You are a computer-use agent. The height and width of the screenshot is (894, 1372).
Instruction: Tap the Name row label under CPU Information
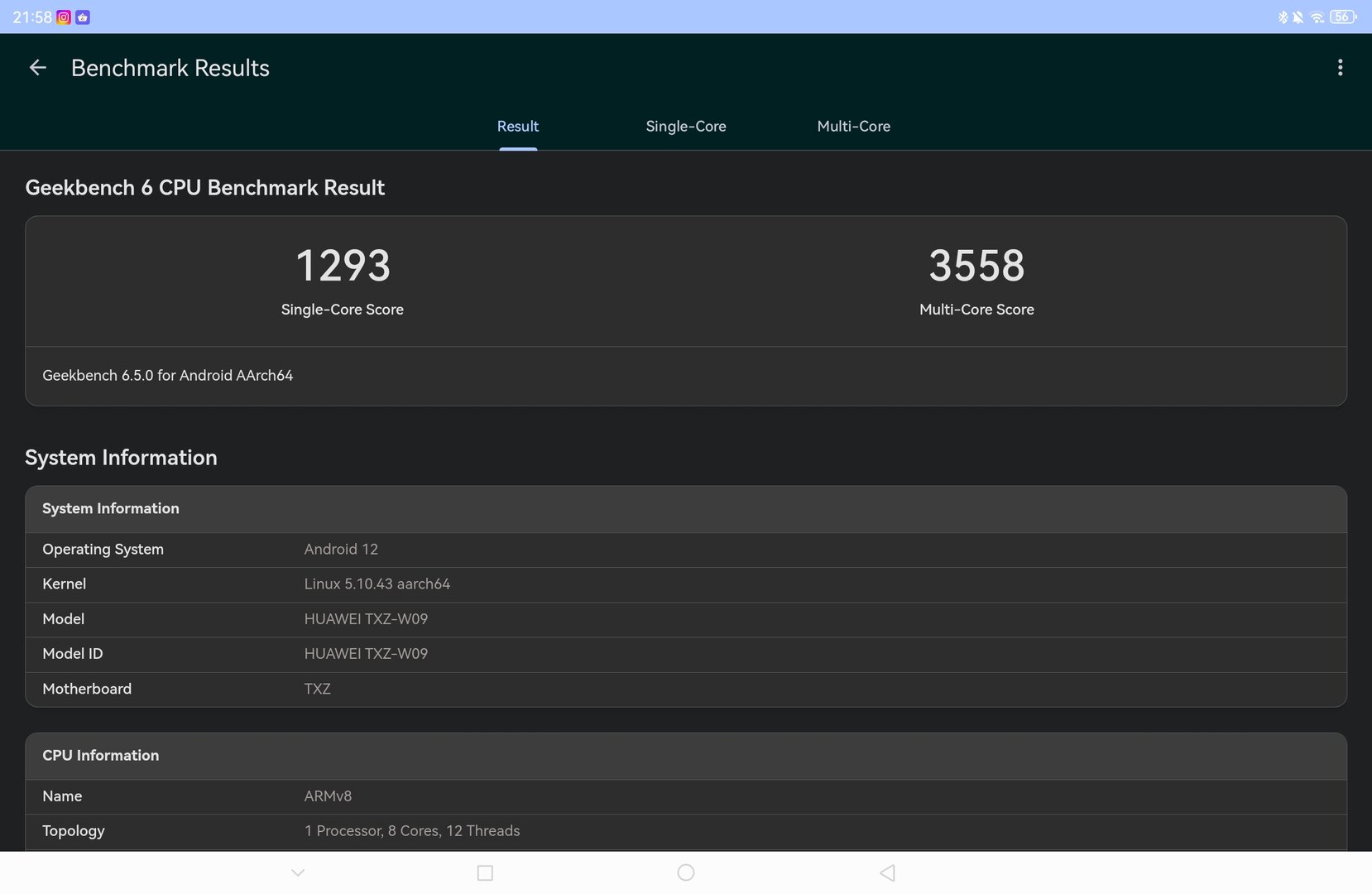click(x=62, y=796)
